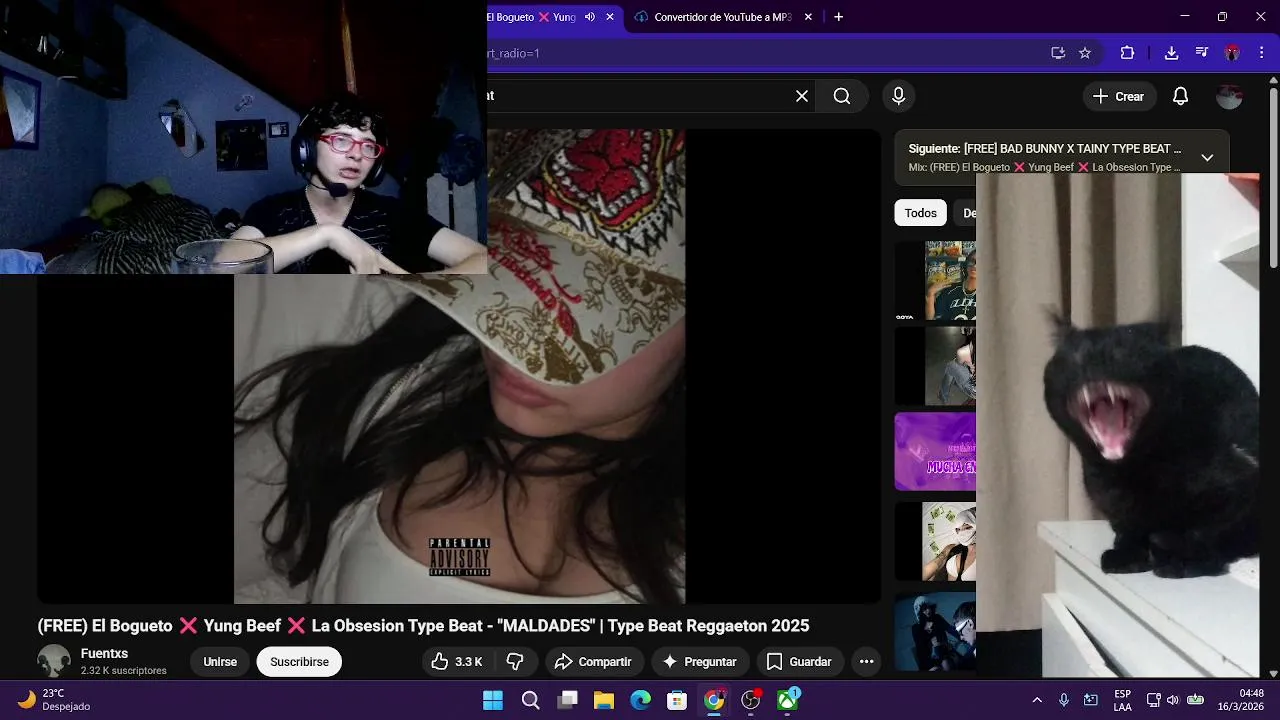The image size is (1280, 720).
Task: Open the Fuentxs channel name link
Action: [x=104, y=653]
